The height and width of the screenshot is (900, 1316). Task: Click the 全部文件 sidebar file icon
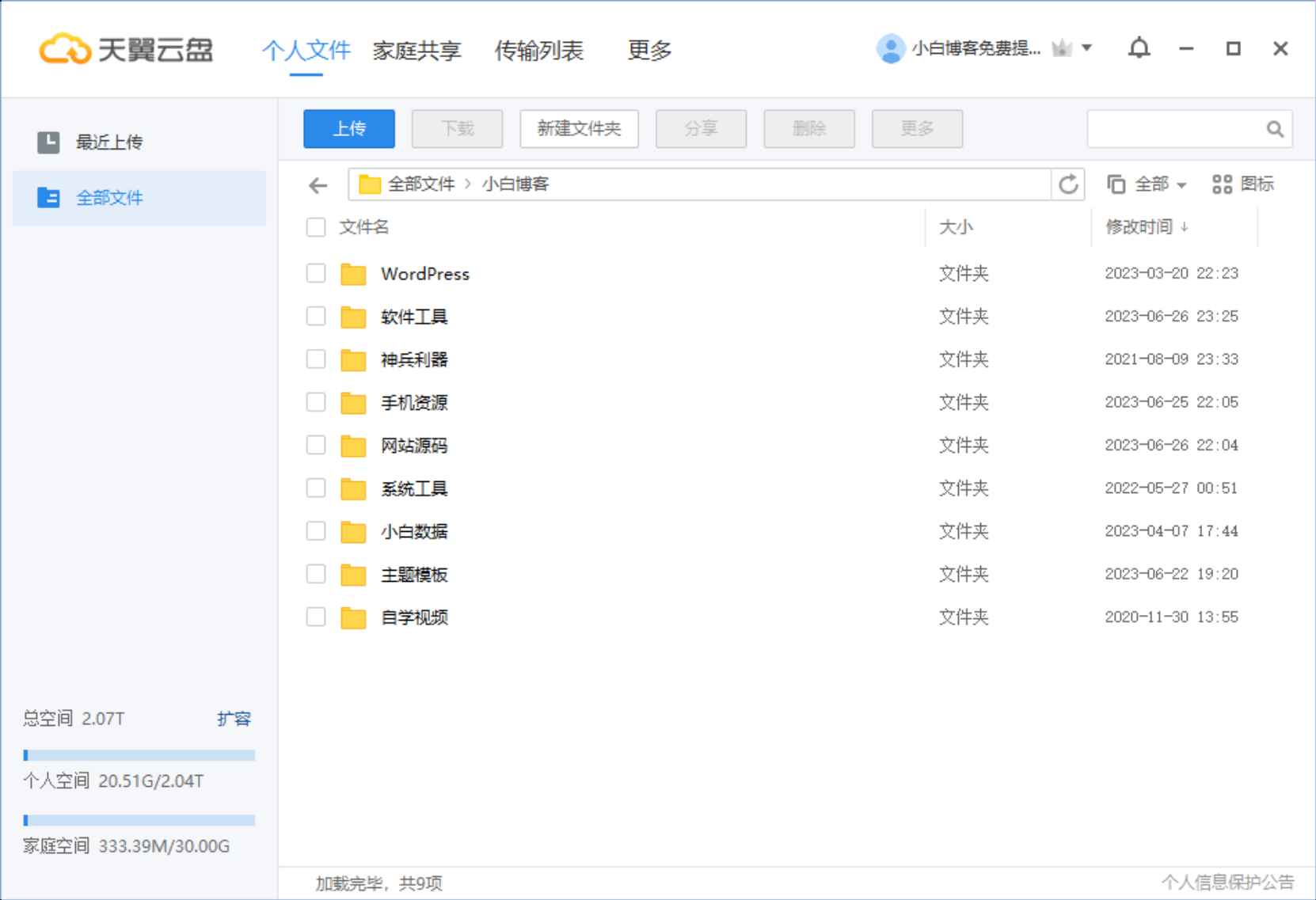click(x=48, y=197)
